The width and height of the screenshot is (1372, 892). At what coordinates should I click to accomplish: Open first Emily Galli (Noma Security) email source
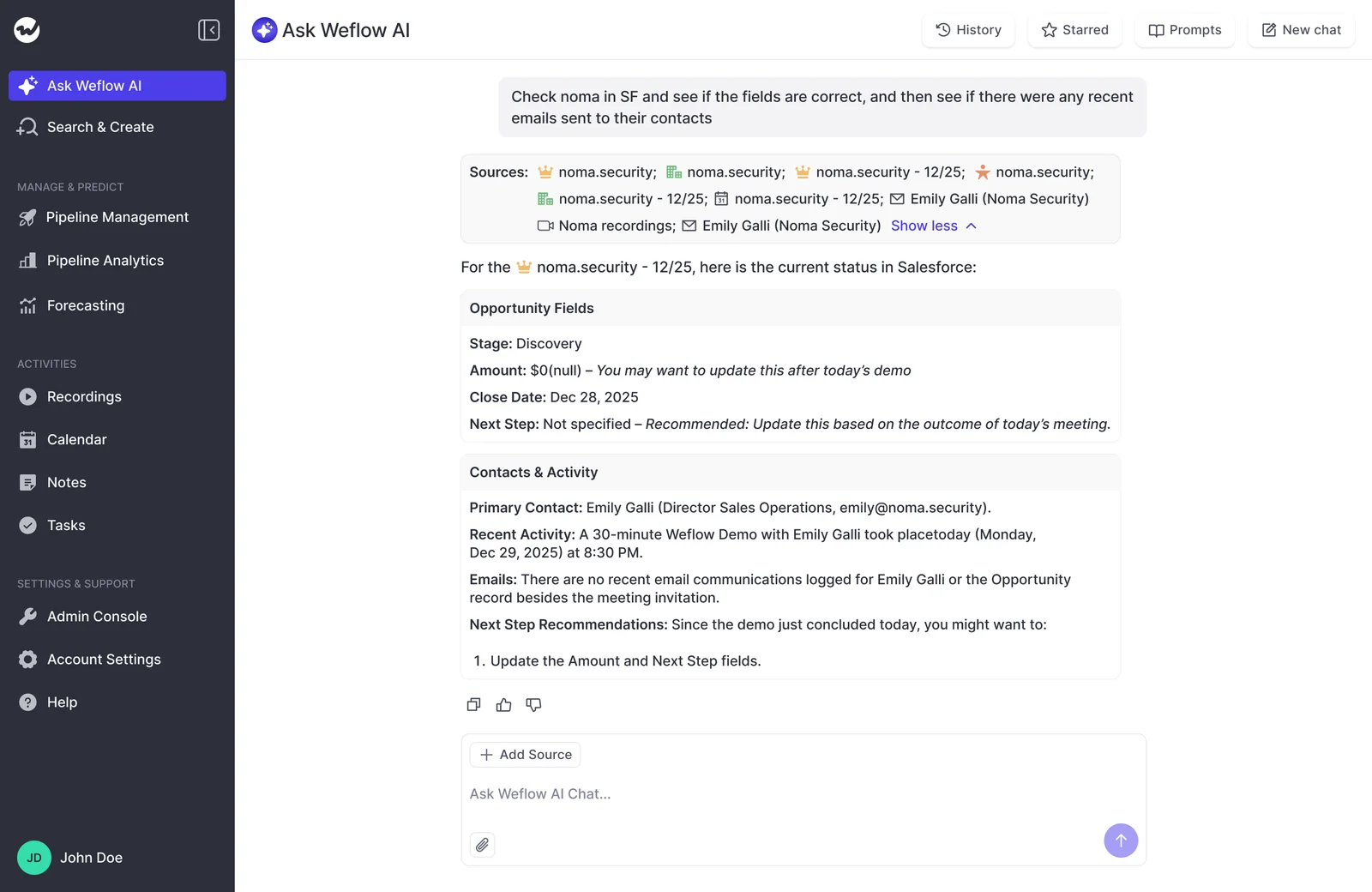990,199
